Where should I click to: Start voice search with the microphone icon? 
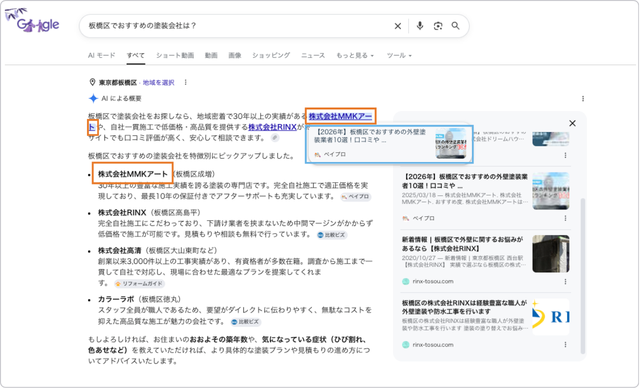click(x=420, y=26)
